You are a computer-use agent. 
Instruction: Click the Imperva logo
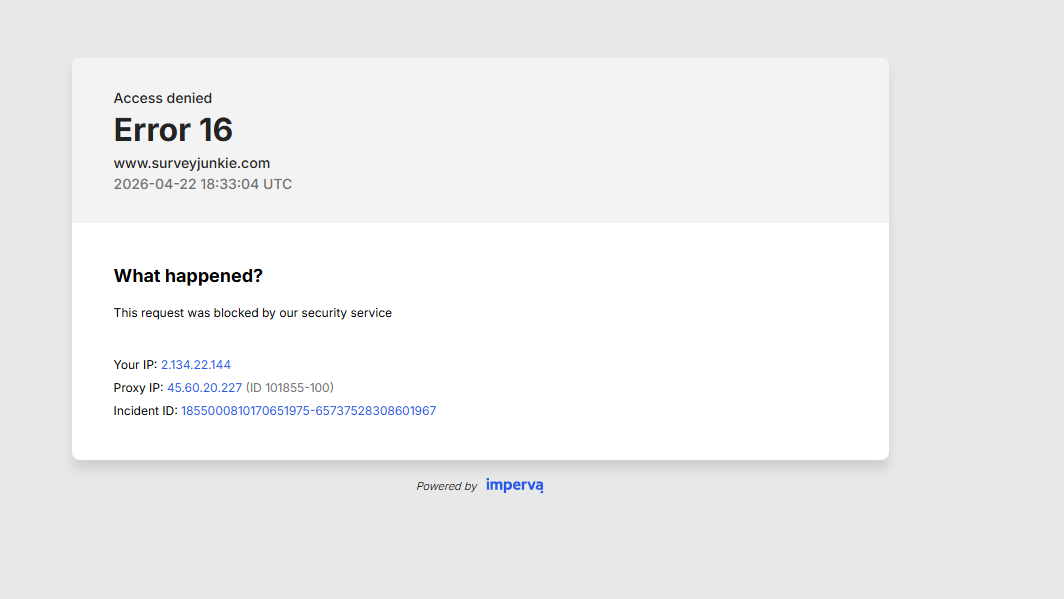click(514, 486)
